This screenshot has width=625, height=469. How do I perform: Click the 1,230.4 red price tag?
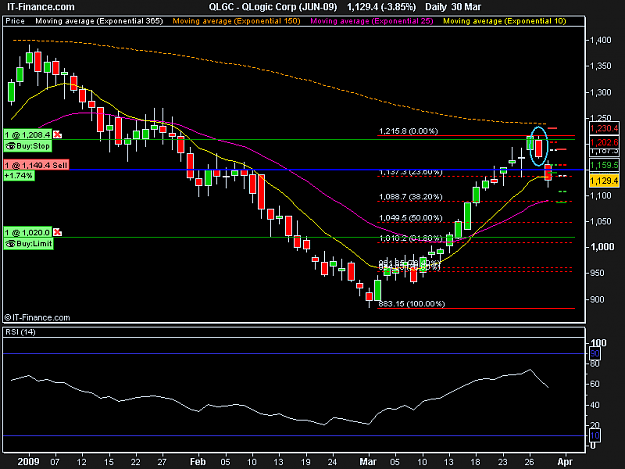tap(604, 128)
